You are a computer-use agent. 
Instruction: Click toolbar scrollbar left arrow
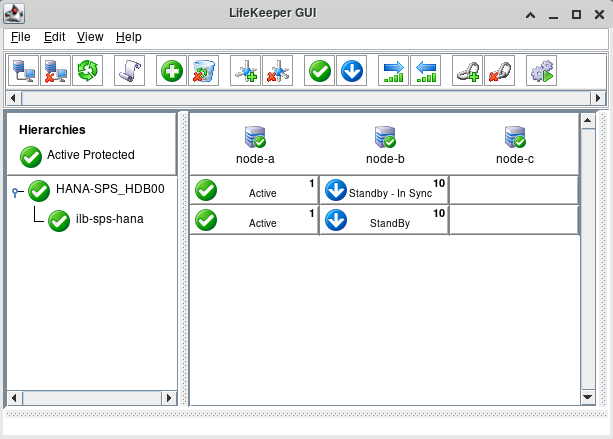(x=13, y=98)
